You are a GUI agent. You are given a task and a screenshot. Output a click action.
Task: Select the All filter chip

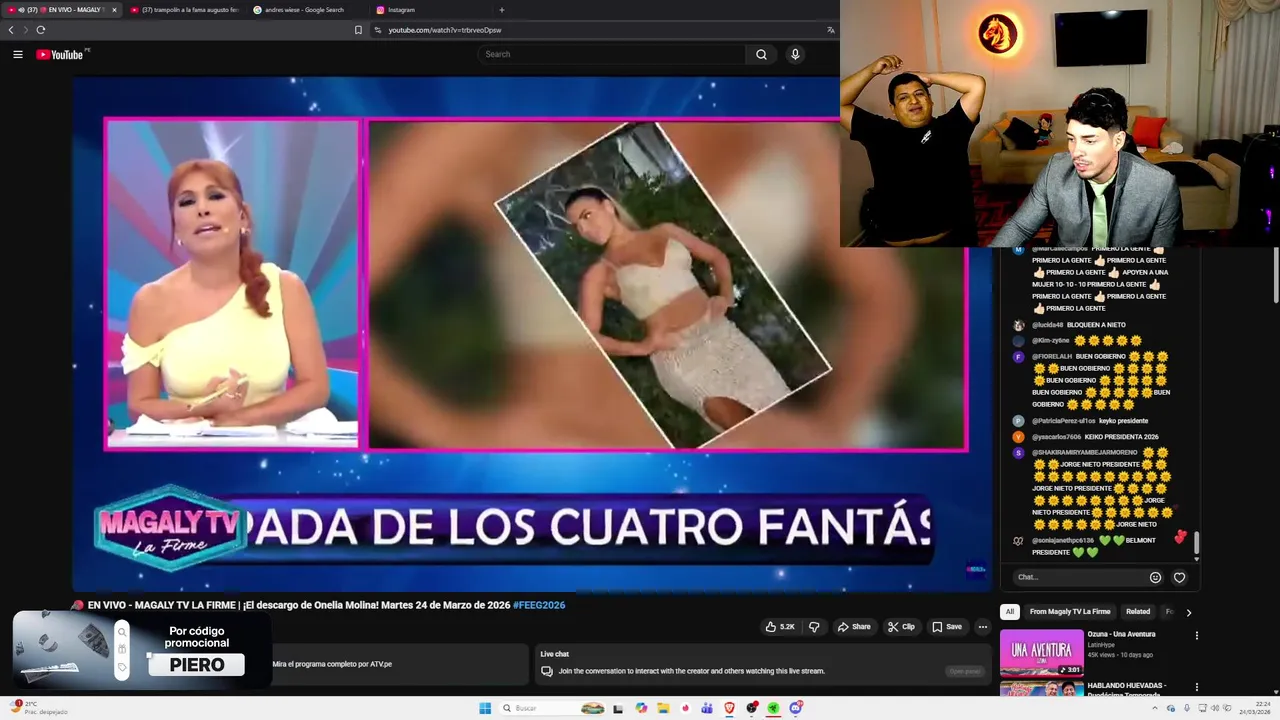tap(1010, 611)
